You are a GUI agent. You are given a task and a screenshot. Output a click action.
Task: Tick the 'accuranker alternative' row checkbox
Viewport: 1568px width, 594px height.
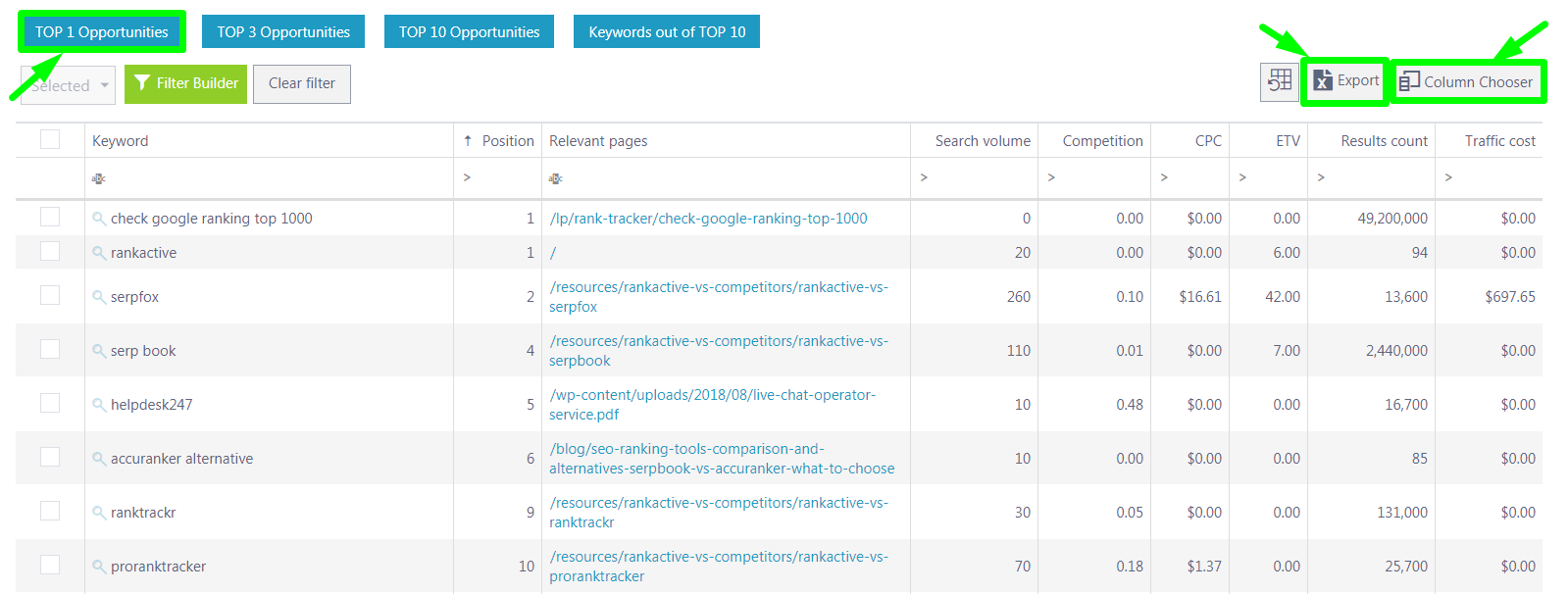click(50, 457)
